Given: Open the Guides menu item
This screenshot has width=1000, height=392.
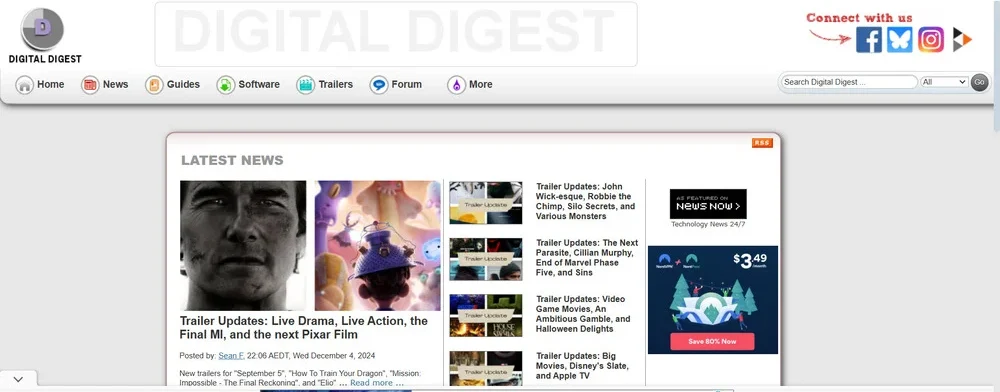Looking at the screenshot, I should (x=183, y=84).
